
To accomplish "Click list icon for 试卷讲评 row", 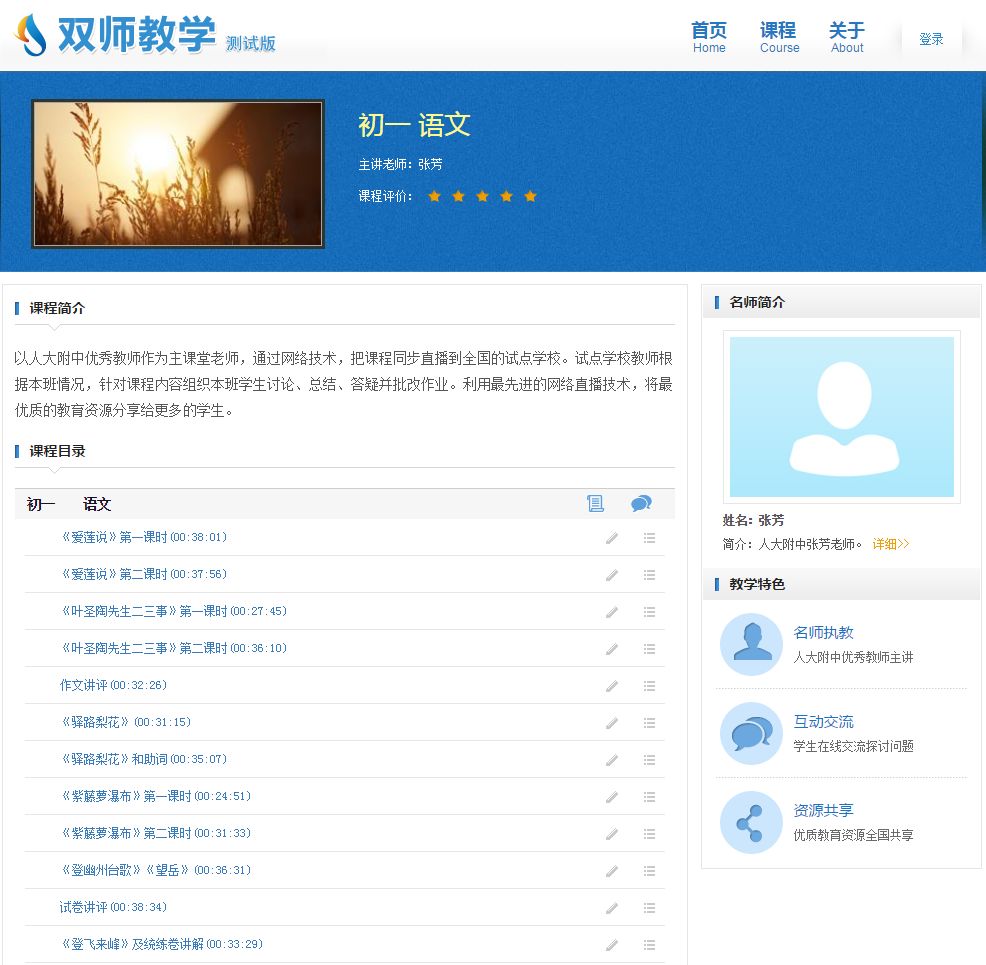I will coord(650,908).
